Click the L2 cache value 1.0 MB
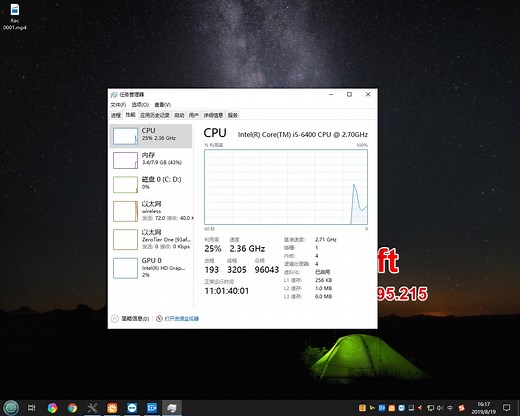520x416 pixels. (x=323, y=288)
